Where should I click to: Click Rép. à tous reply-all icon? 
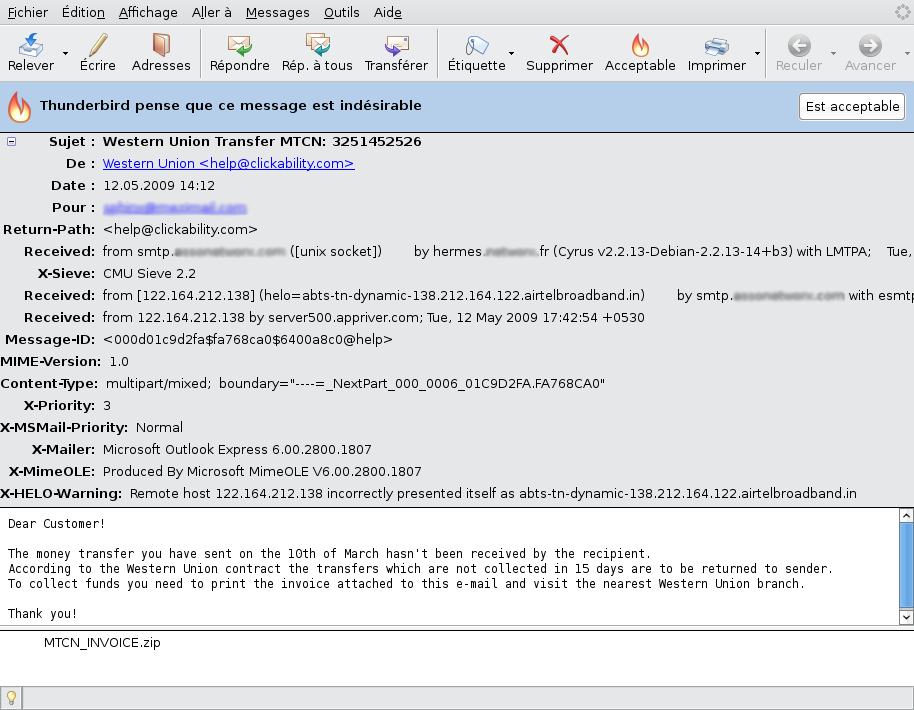[x=318, y=45]
